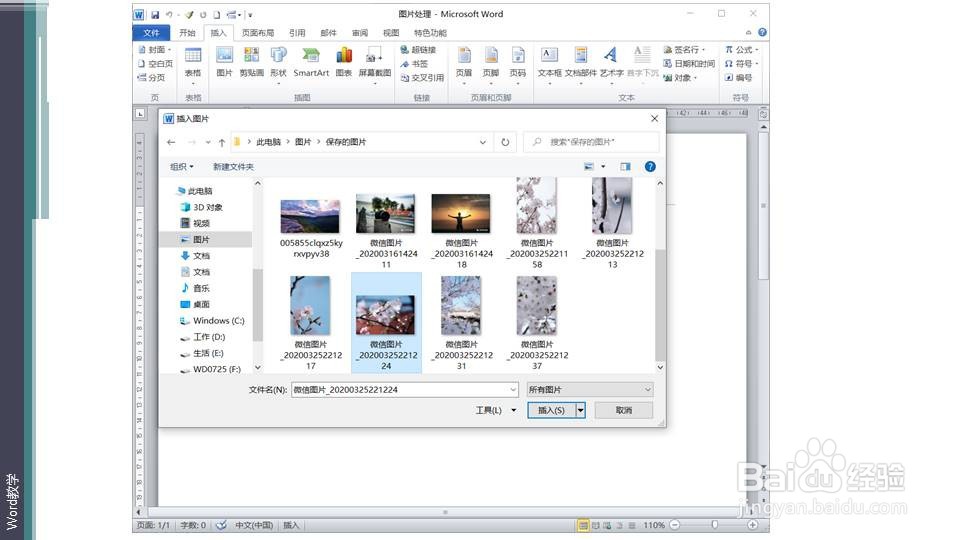Open the 页面布局 ribbon tab

click(258, 32)
